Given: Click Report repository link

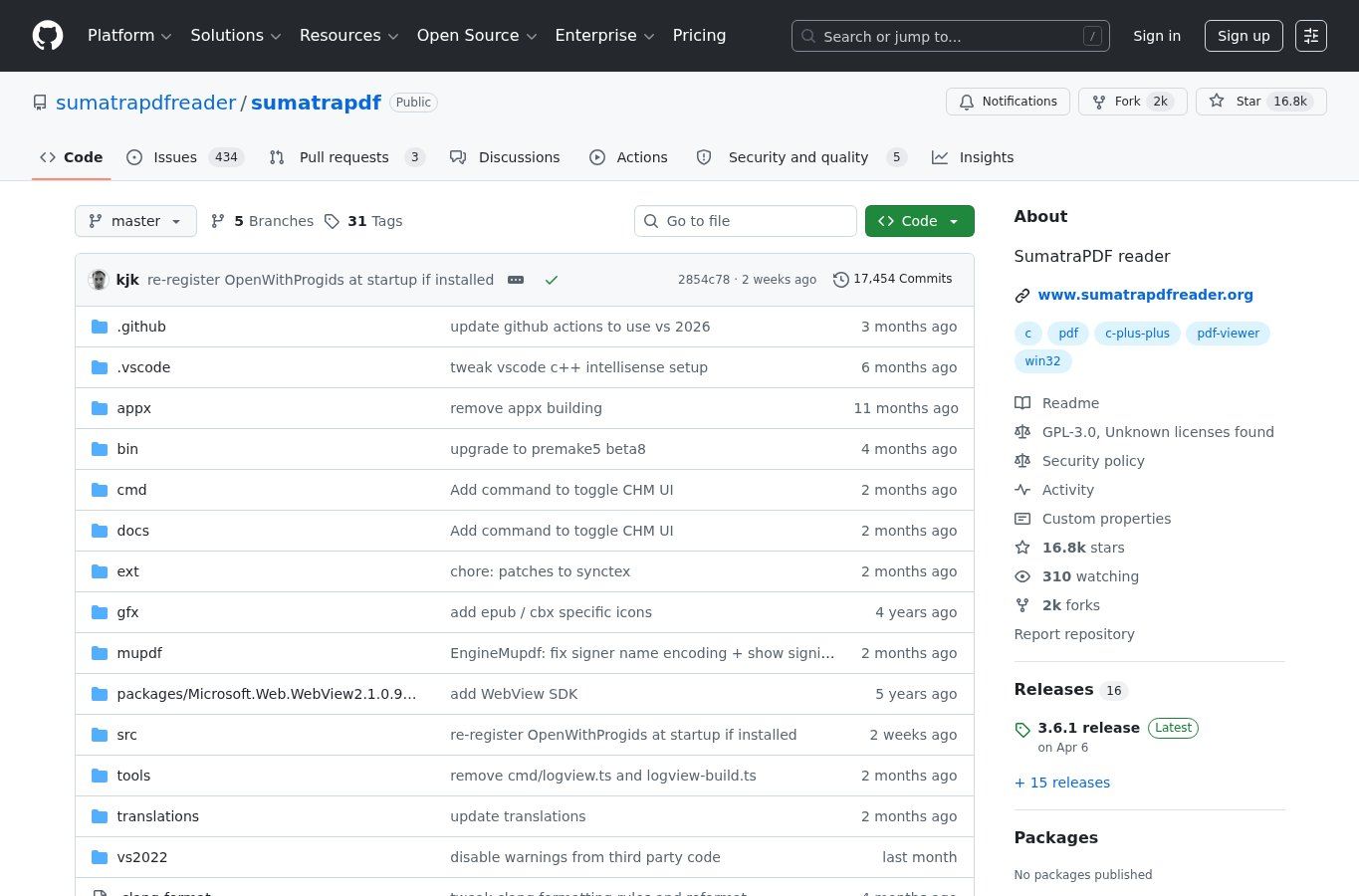Looking at the screenshot, I should [x=1074, y=634].
